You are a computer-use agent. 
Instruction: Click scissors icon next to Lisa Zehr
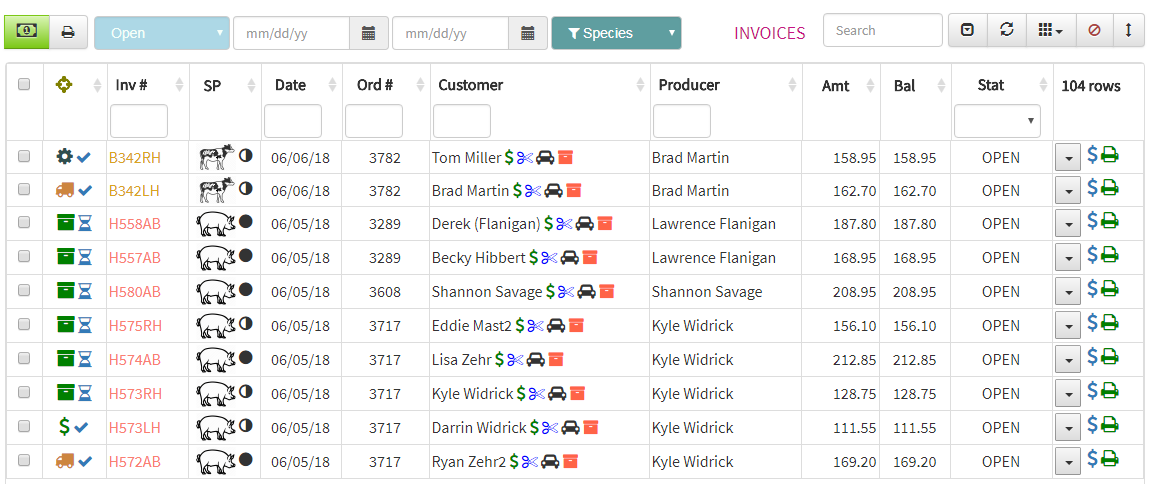tap(516, 359)
